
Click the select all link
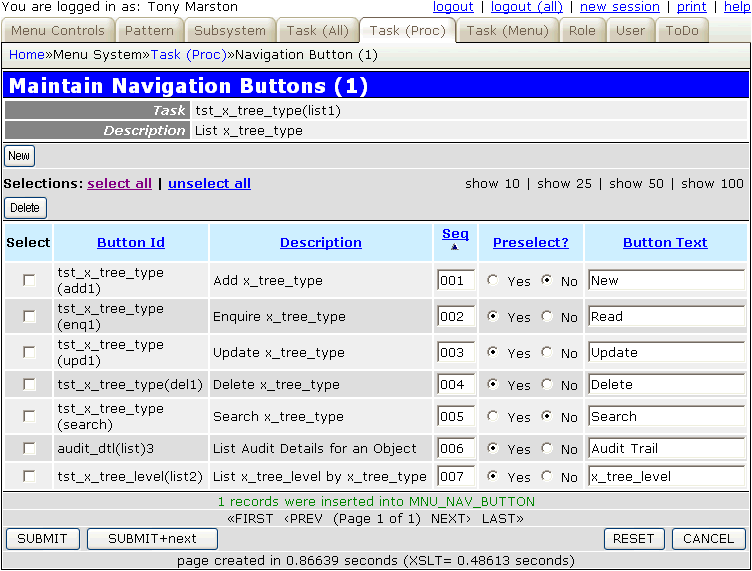[x=119, y=183]
